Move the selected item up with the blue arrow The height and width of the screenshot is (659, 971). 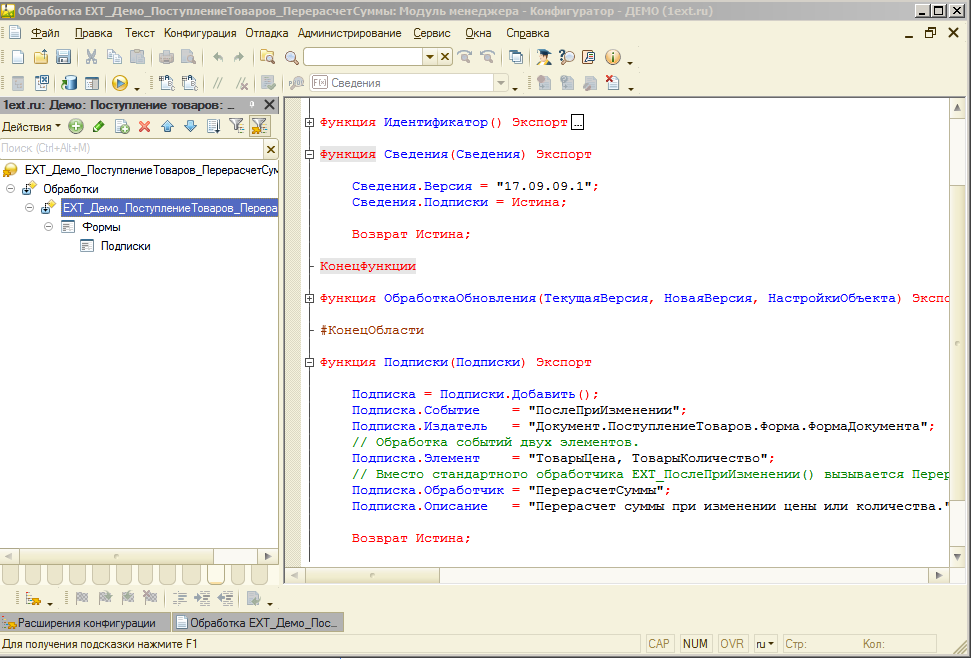[167, 127]
